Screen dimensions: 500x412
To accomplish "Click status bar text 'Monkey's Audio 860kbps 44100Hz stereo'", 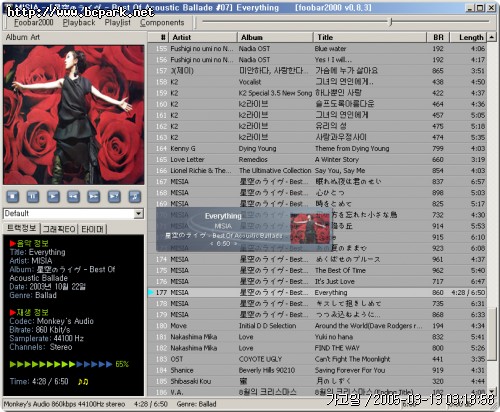I will 64,404.
